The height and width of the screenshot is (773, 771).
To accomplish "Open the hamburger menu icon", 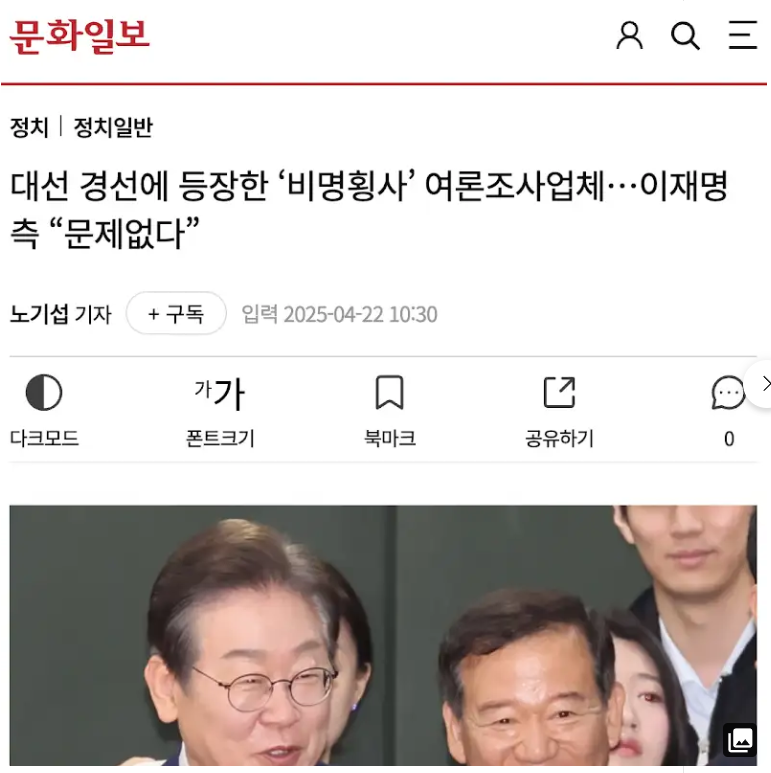I will pyautogui.click(x=743, y=35).
